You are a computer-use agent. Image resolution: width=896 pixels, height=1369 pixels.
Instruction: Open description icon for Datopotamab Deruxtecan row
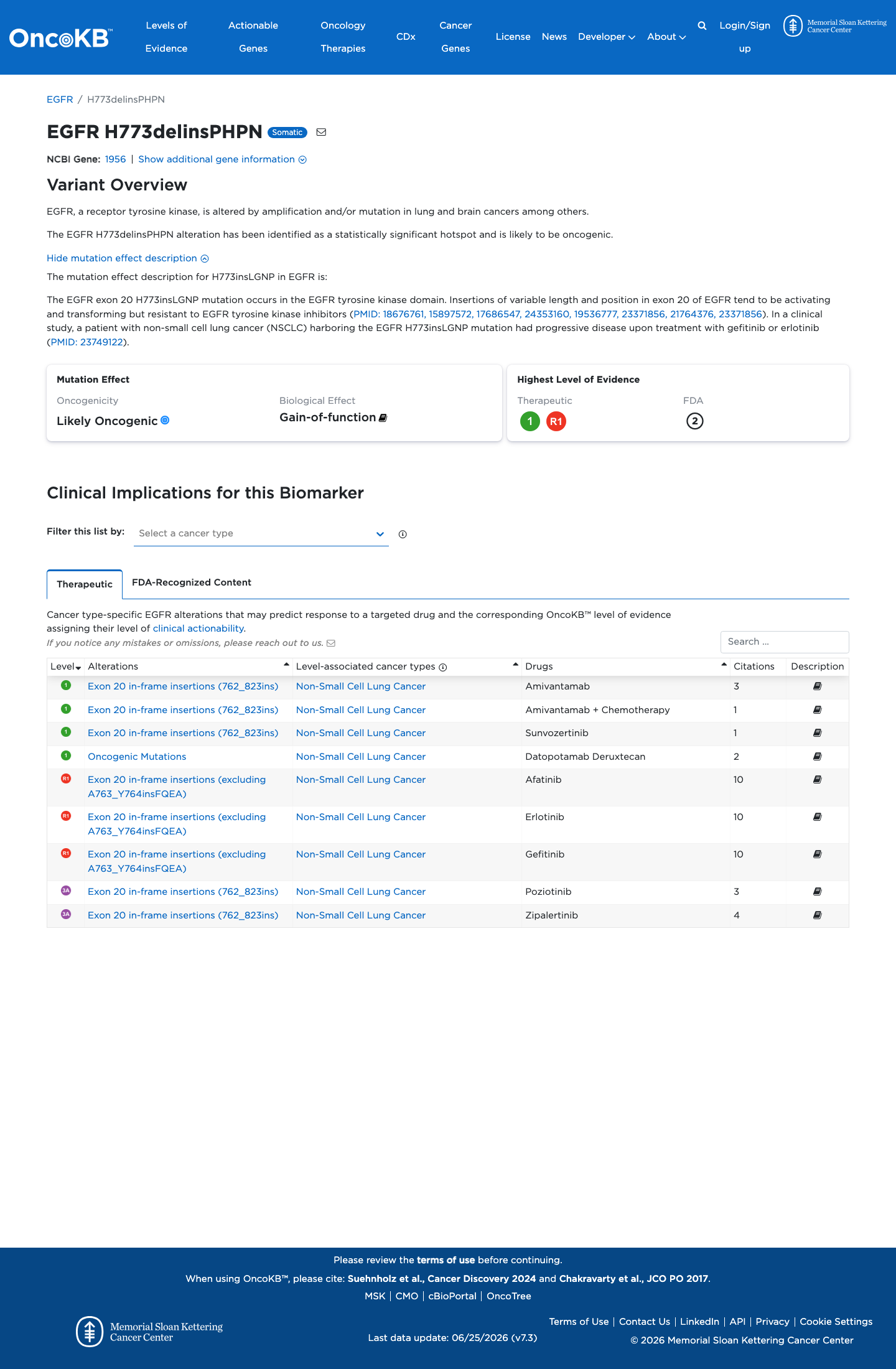(x=818, y=757)
